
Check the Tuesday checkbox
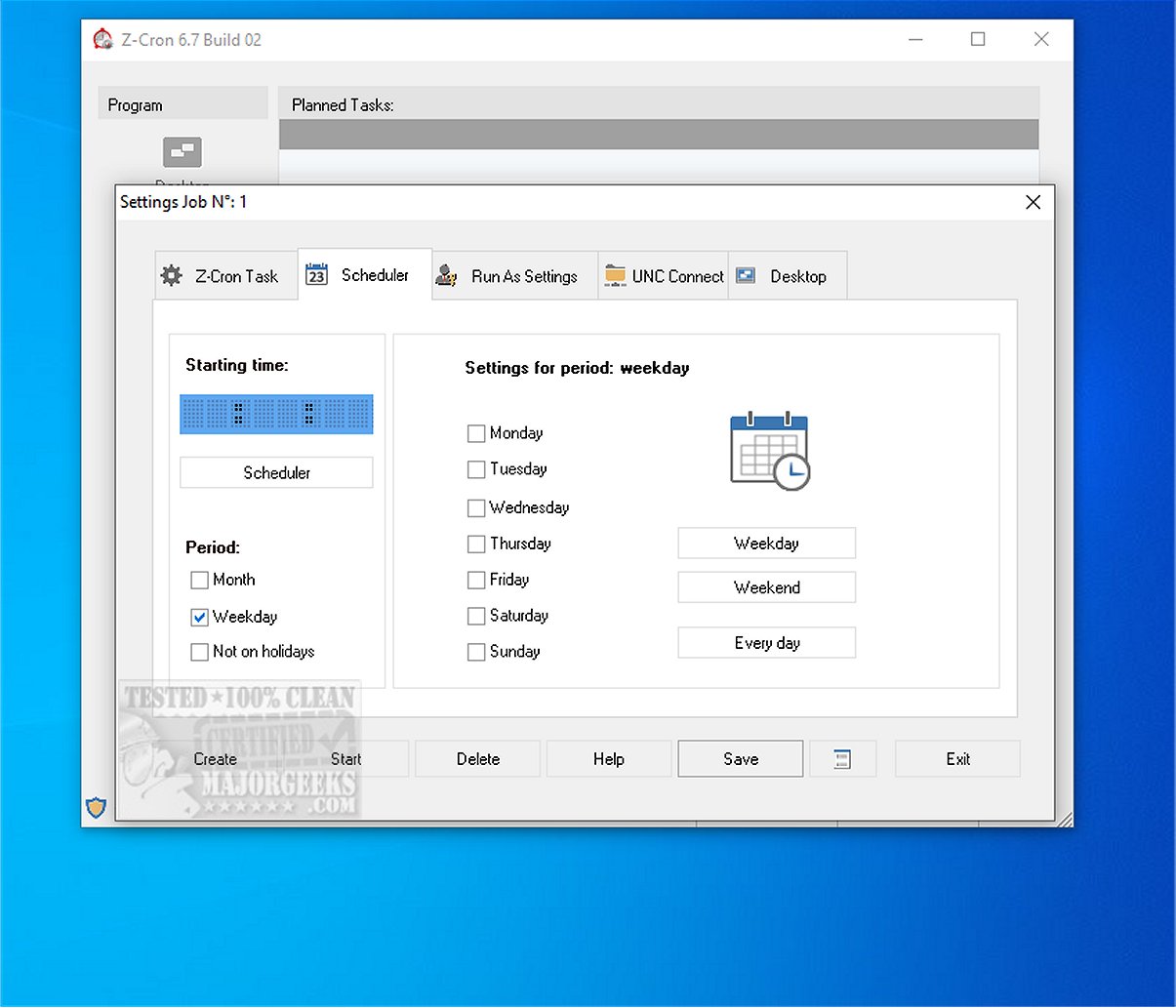476,469
